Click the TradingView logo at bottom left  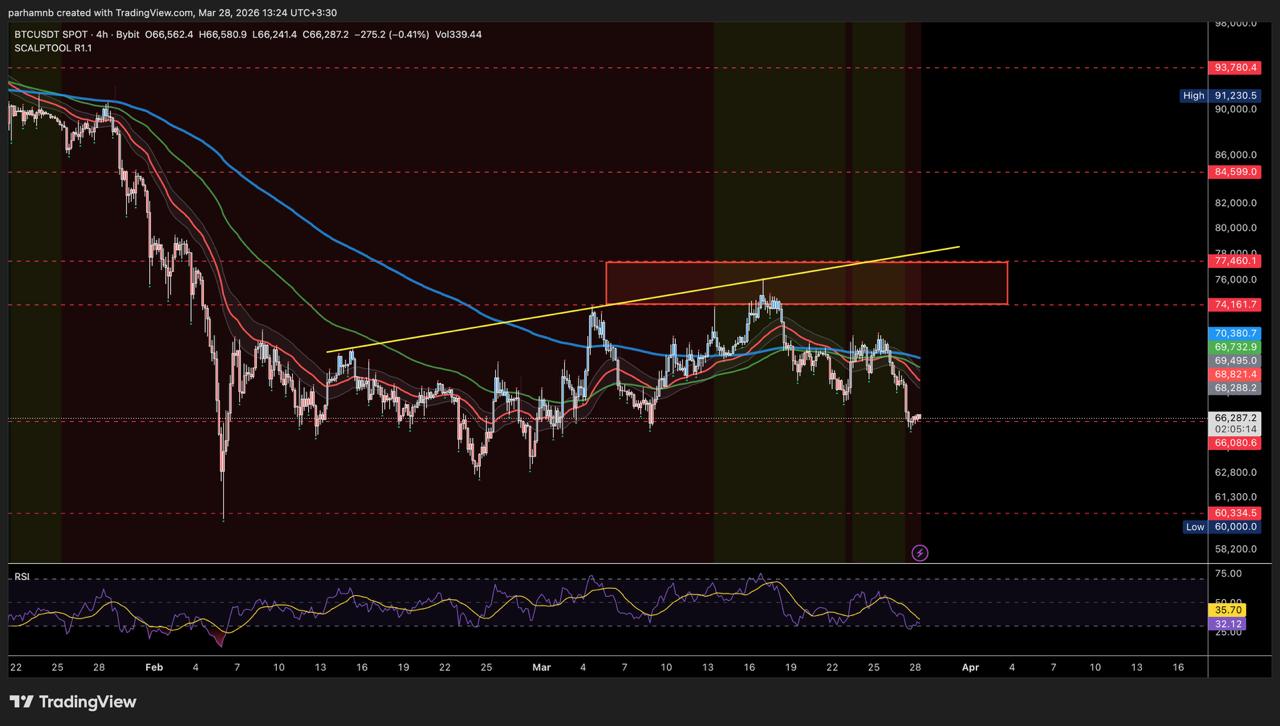[73, 702]
